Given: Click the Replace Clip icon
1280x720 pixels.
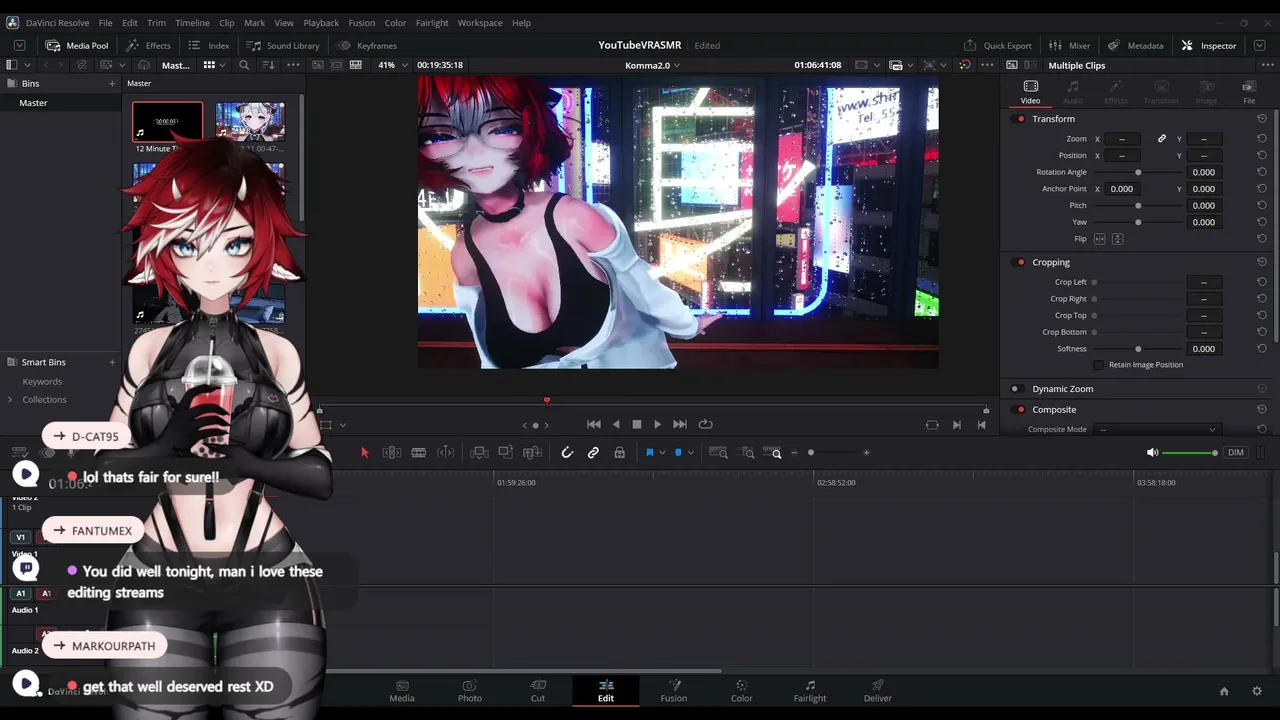Looking at the screenshot, I should (x=532, y=453).
